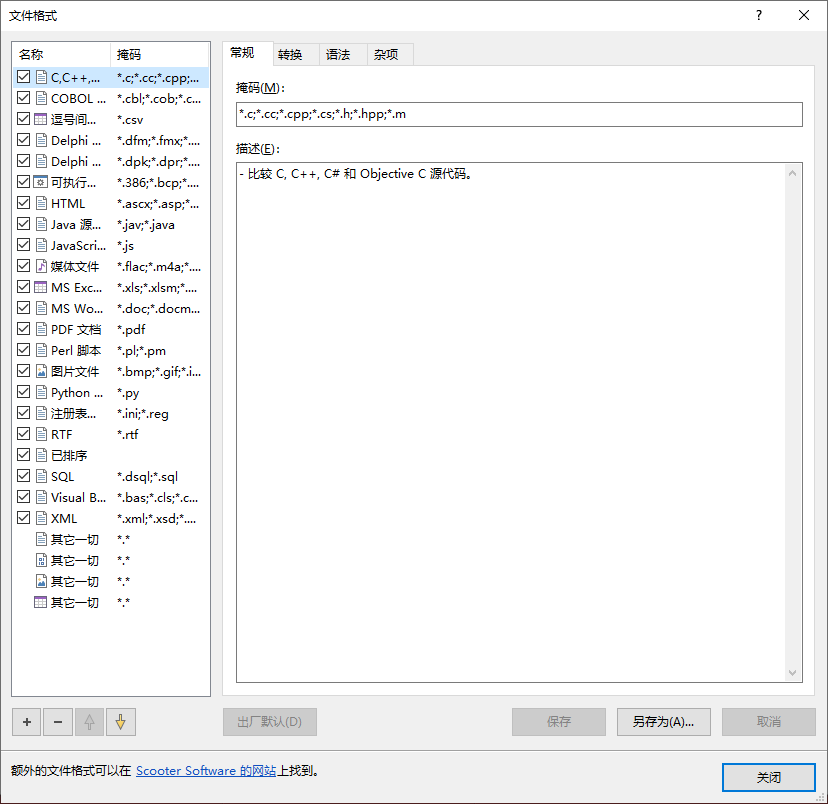Uncheck the 媒体文件 checkbox
Screen dimensions: 828x804
(23, 266)
